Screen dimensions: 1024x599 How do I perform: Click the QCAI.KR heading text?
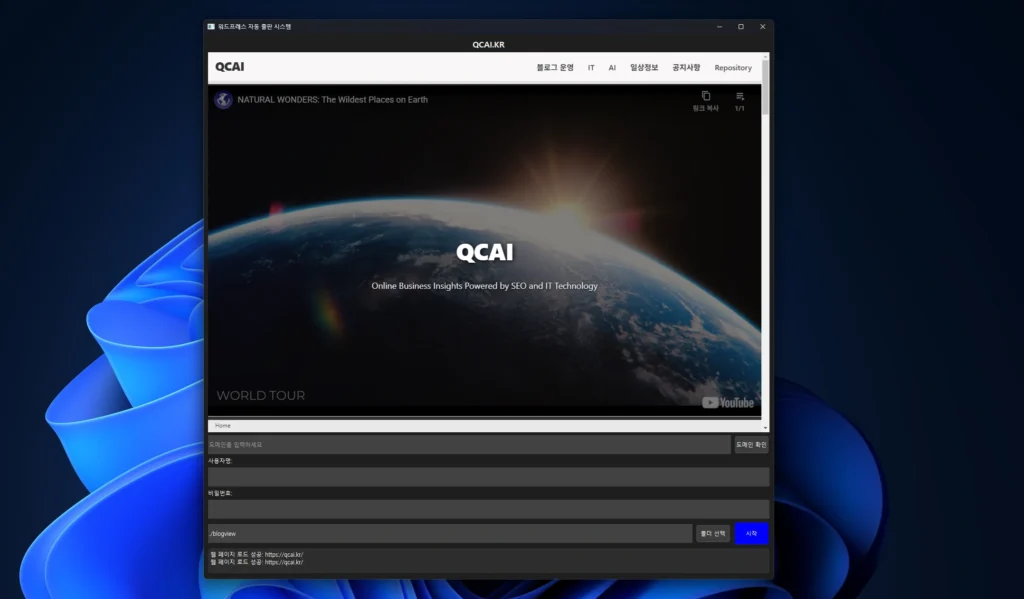click(x=488, y=44)
